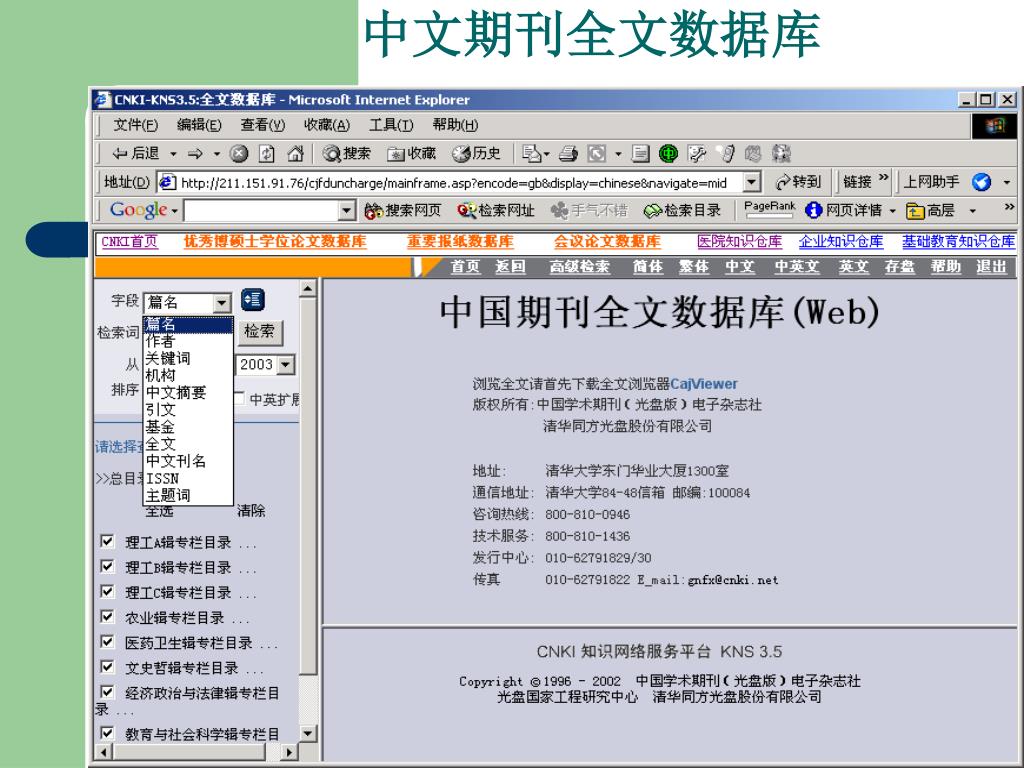Viewport: 1024px width, 768px height.
Task: Uncheck 农业辑专栏目录 checkbox
Action: click(x=107, y=616)
